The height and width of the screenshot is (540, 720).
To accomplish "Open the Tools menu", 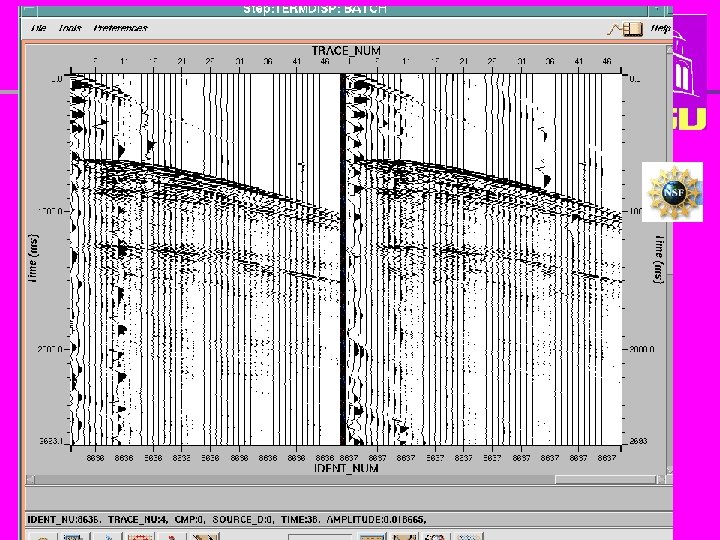I will 70,28.
